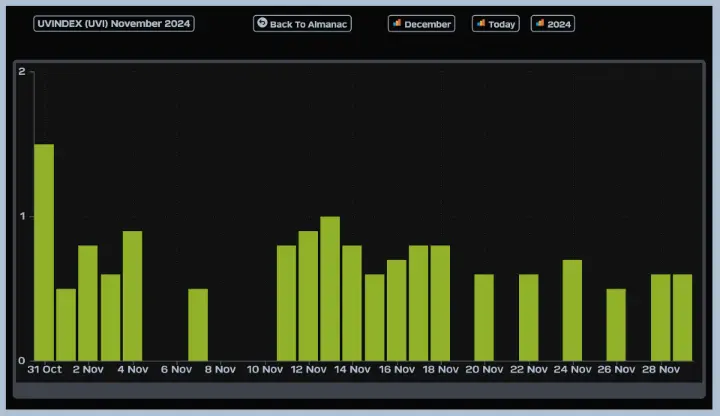
Task: Click the UVINDEX (UVI) November 2024 title
Action: click(114, 23)
